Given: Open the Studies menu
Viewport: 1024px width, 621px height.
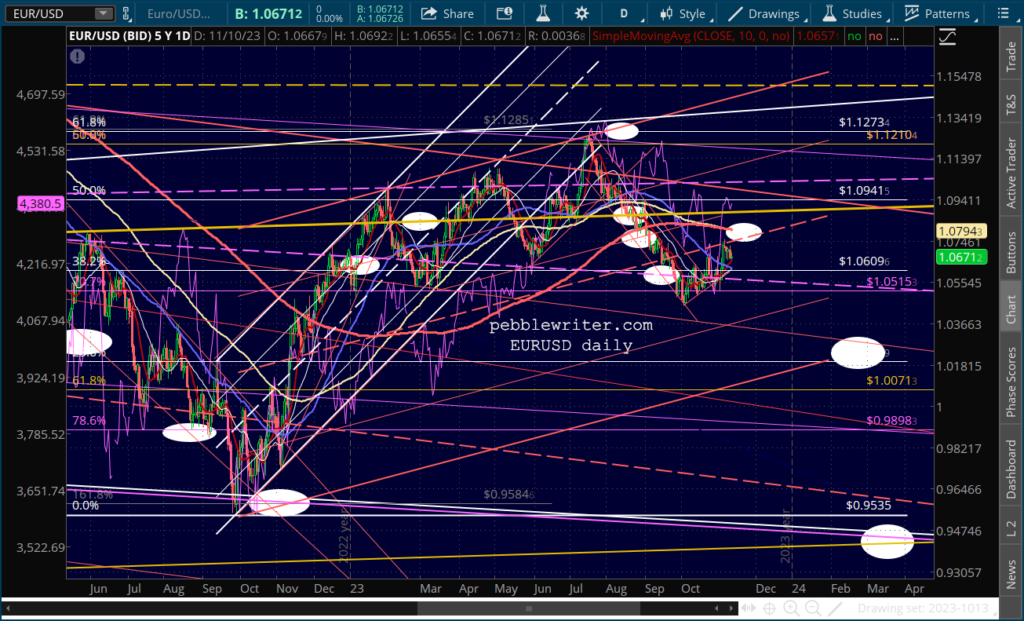Looking at the screenshot, I should click(853, 13).
